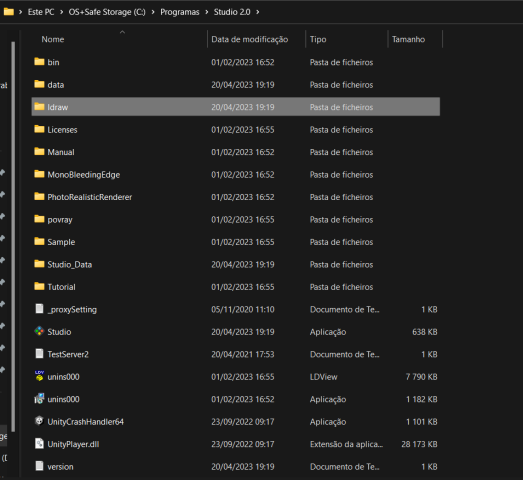
Task: Expand chevron after Programas breadcrumb
Action: click(x=207, y=12)
